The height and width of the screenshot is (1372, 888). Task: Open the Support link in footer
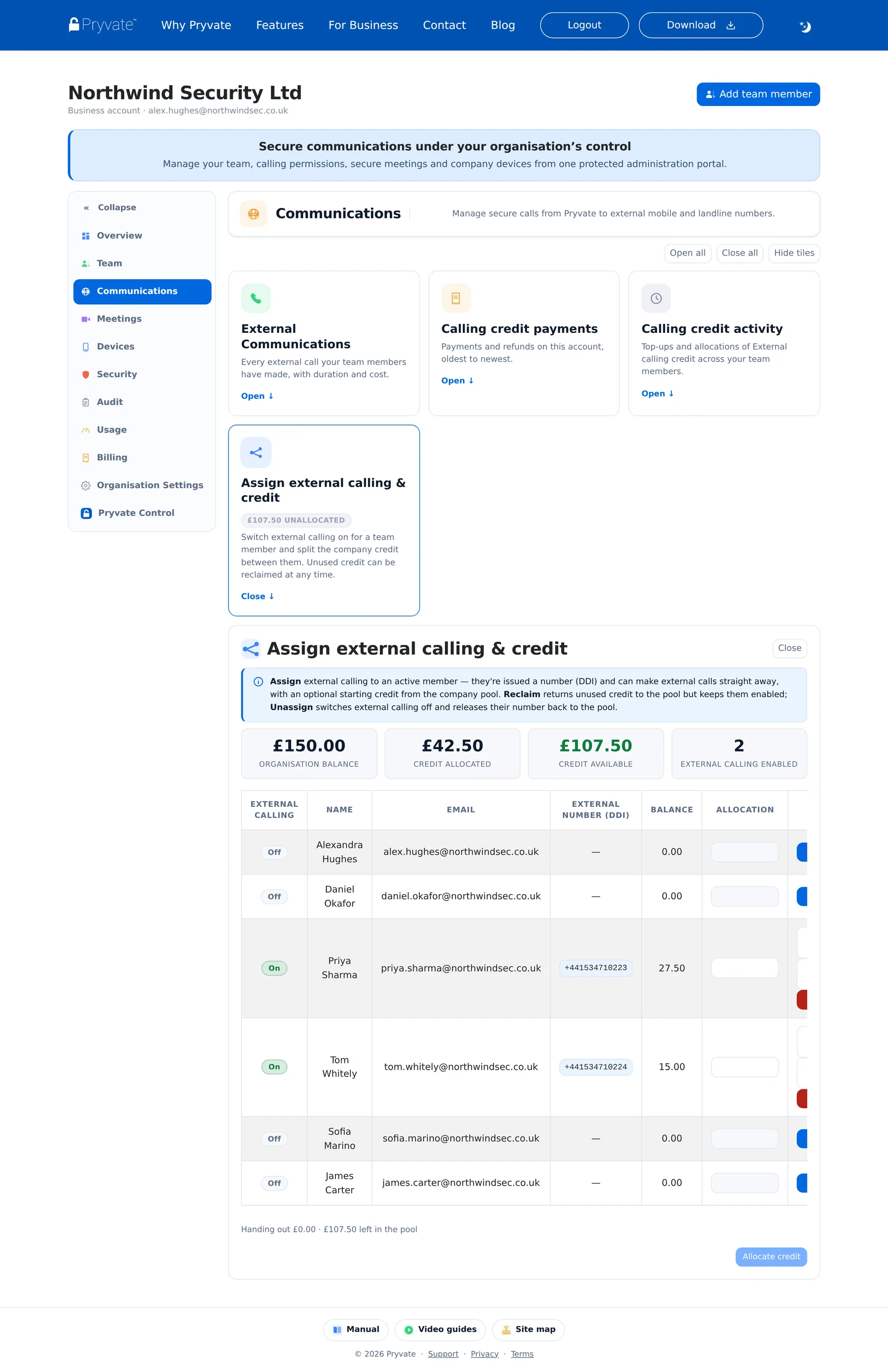tap(443, 1354)
